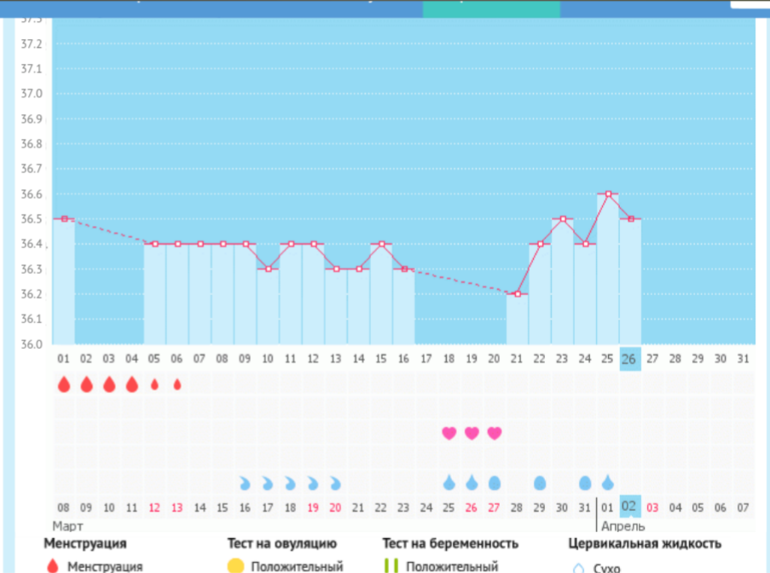Select the pink heart on cycle day 18
The image size is (770, 573).
click(449, 433)
